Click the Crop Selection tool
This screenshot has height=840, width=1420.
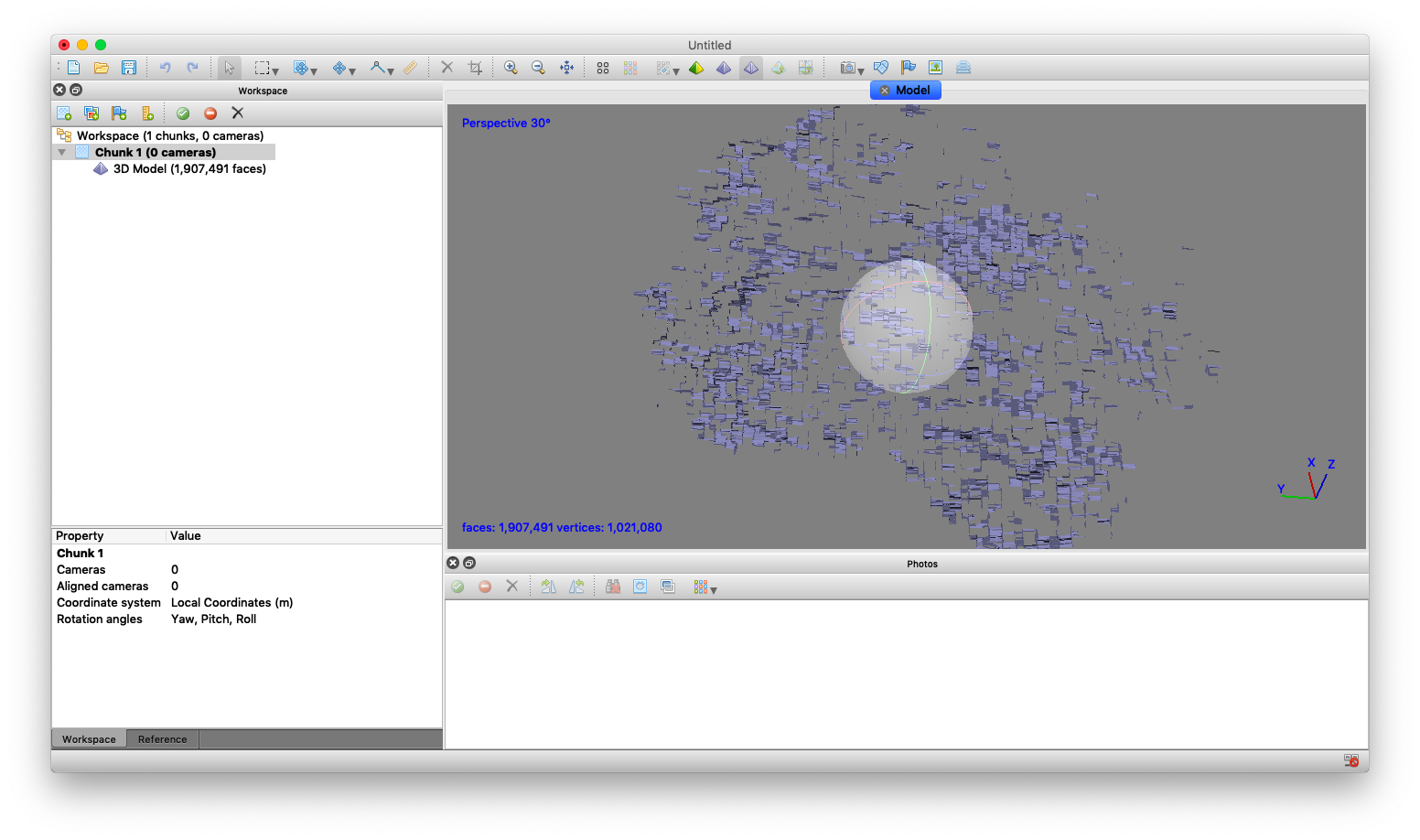(475, 68)
